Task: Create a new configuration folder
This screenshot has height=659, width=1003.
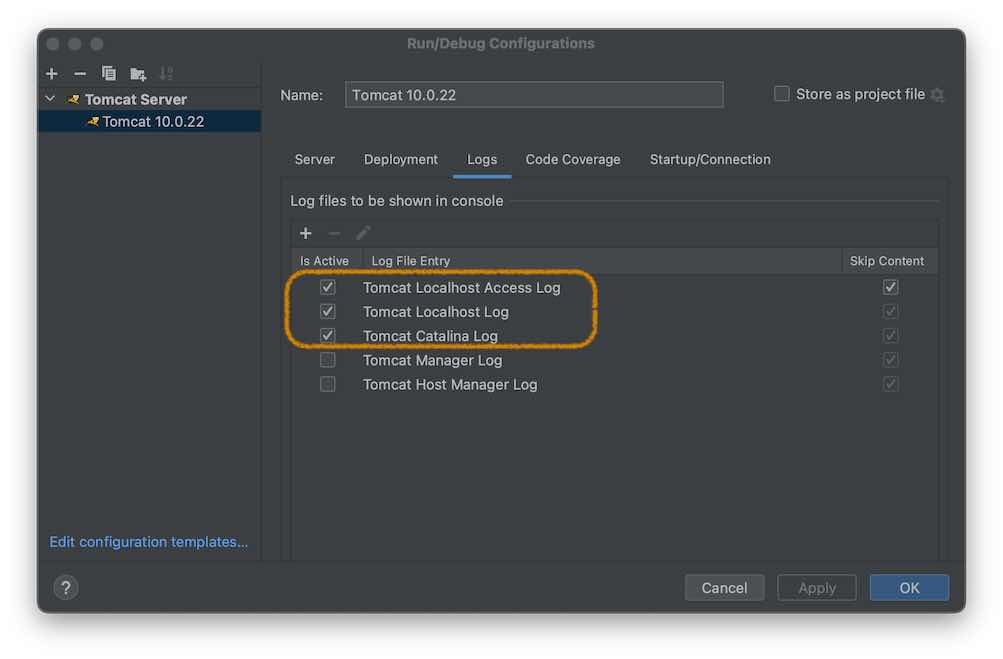Action: pyautogui.click(x=138, y=74)
